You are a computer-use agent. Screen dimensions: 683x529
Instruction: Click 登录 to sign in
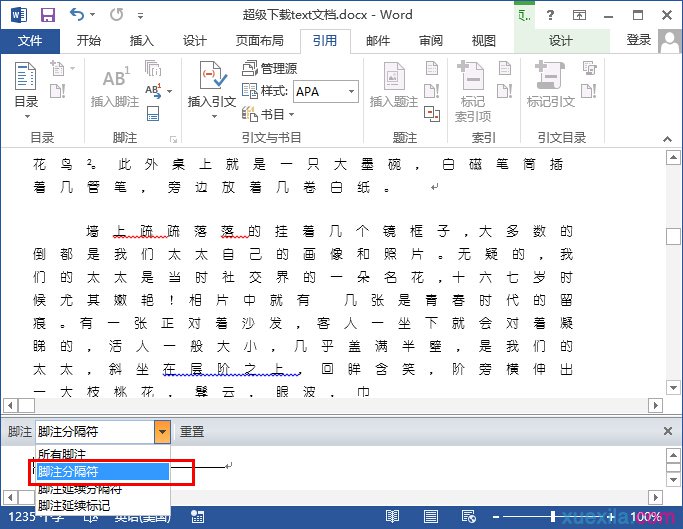pos(639,40)
